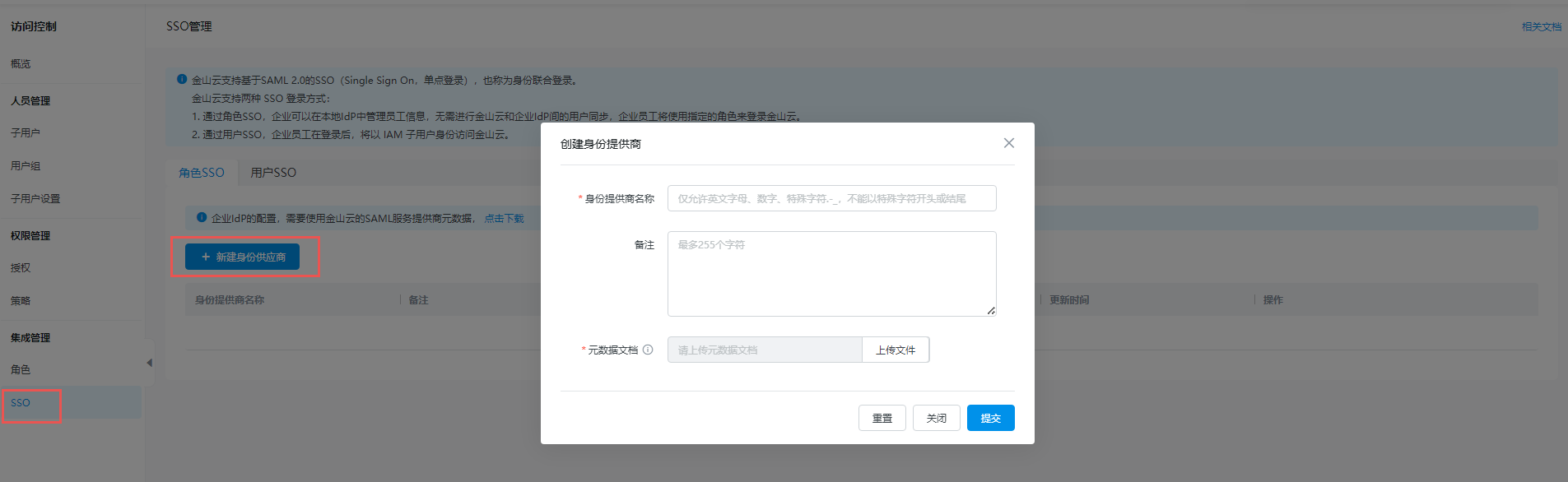Open the 相关文档 related docs link
The image size is (1568, 482).
[1541, 27]
